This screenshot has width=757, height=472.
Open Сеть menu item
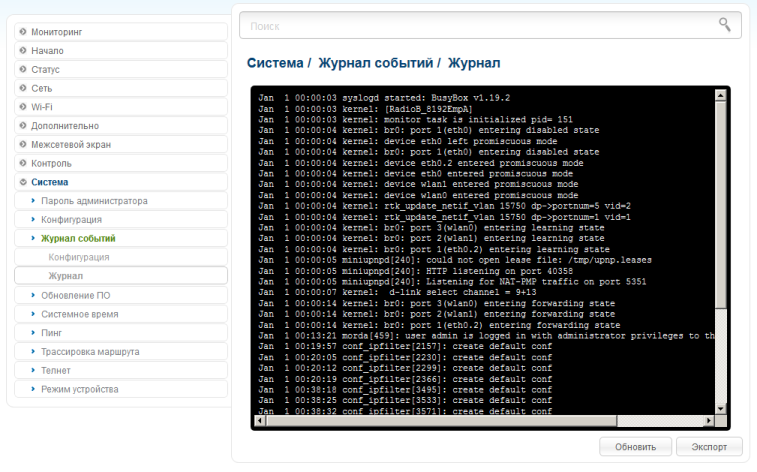[x=121, y=88]
